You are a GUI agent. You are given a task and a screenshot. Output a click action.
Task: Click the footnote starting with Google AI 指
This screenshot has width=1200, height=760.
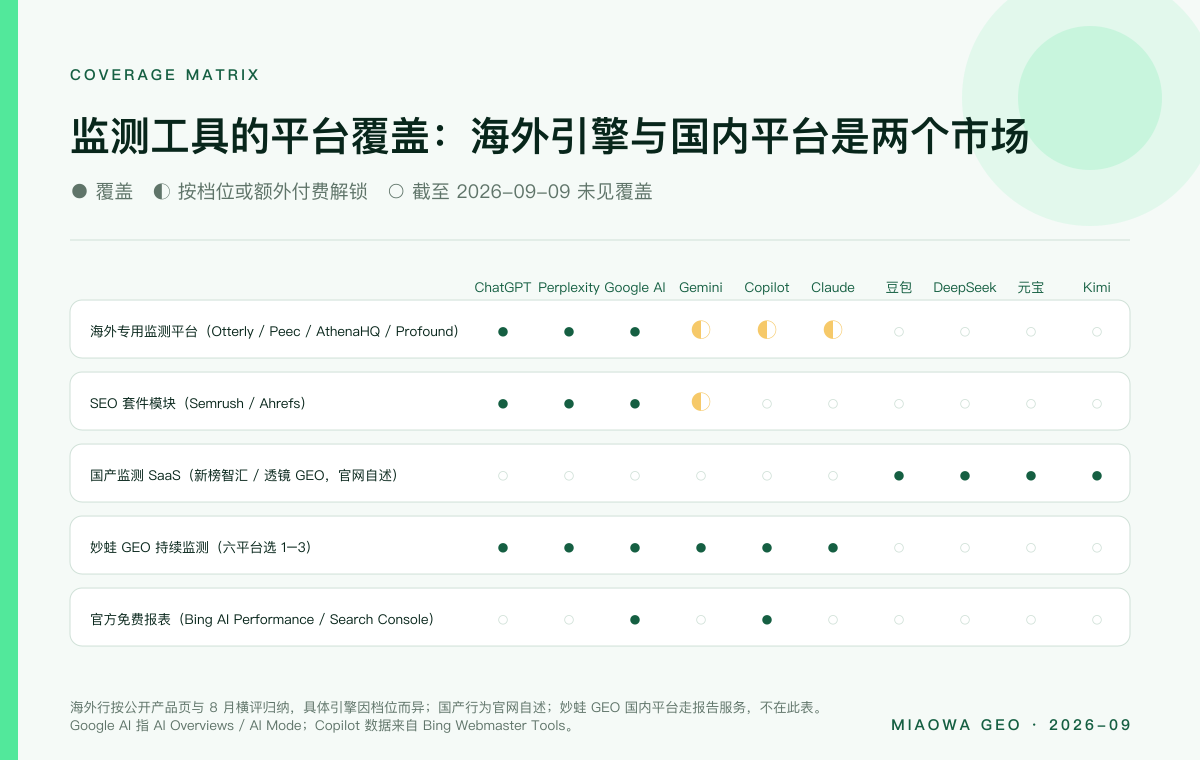point(324,725)
